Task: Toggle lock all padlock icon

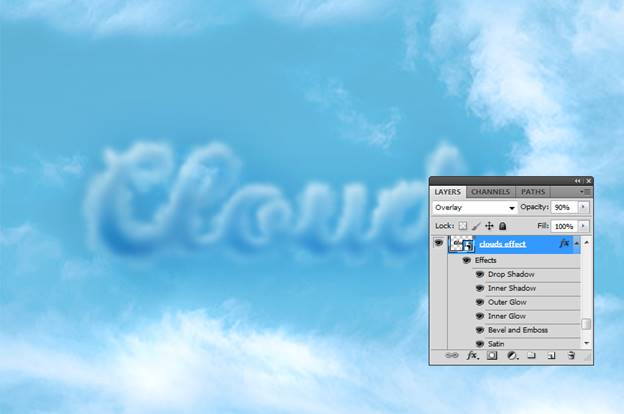Action: (x=503, y=226)
